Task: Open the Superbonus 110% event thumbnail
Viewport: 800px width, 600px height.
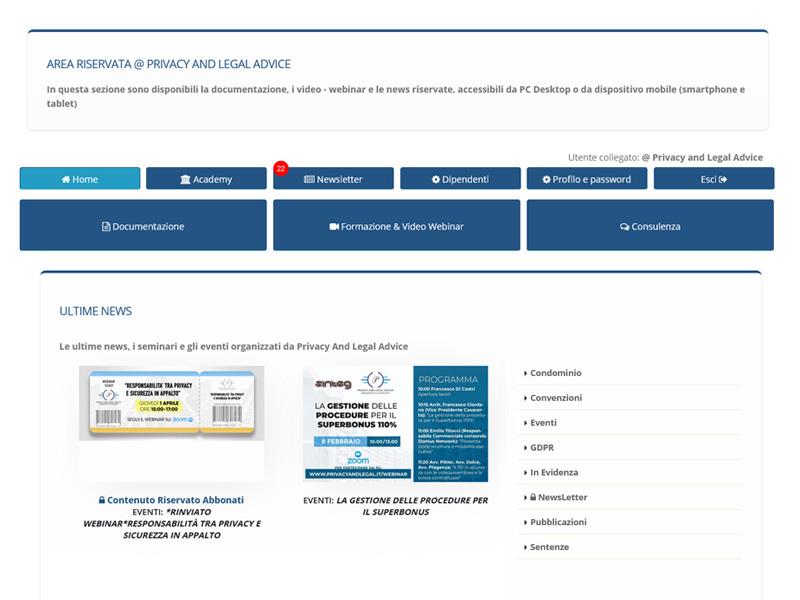Action: (x=395, y=424)
